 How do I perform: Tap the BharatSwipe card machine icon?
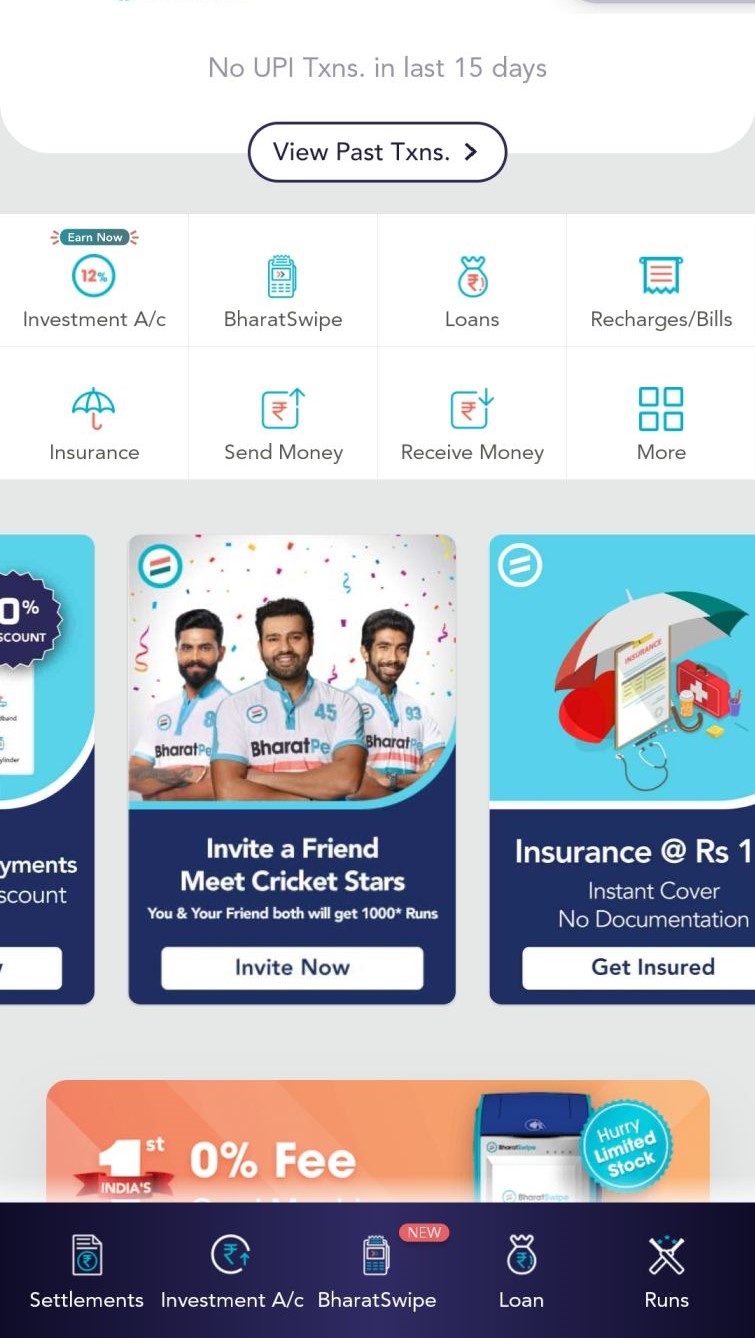[283, 276]
